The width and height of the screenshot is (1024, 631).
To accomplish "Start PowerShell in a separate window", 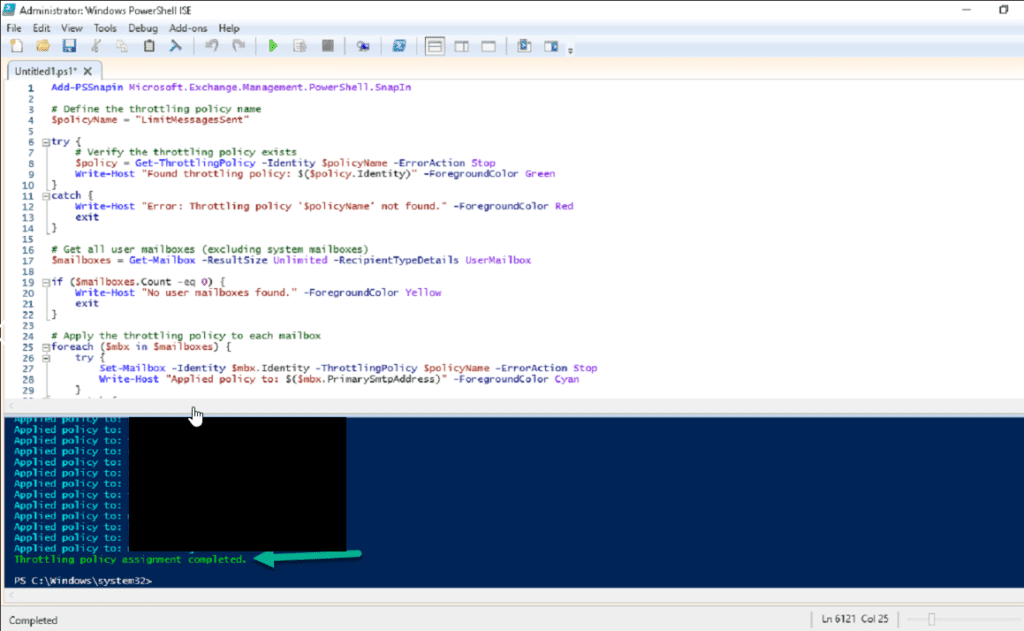I will click(x=399, y=46).
